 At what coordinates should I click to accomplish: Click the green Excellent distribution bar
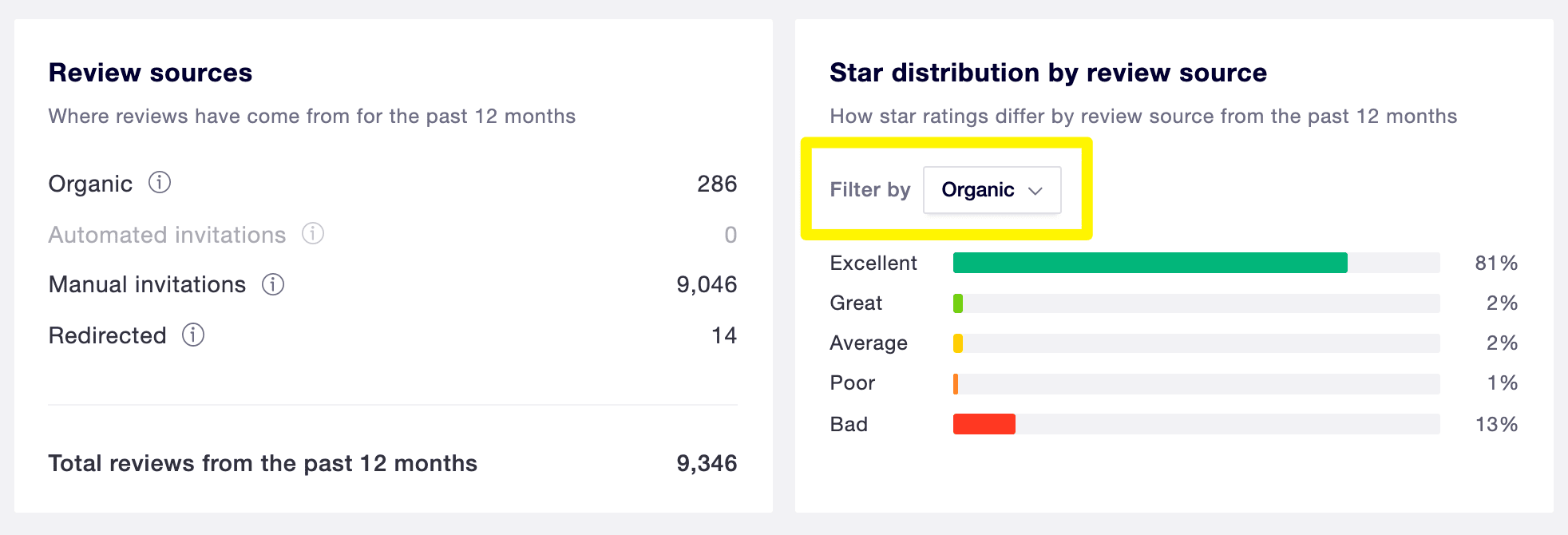(x=1150, y=263)
